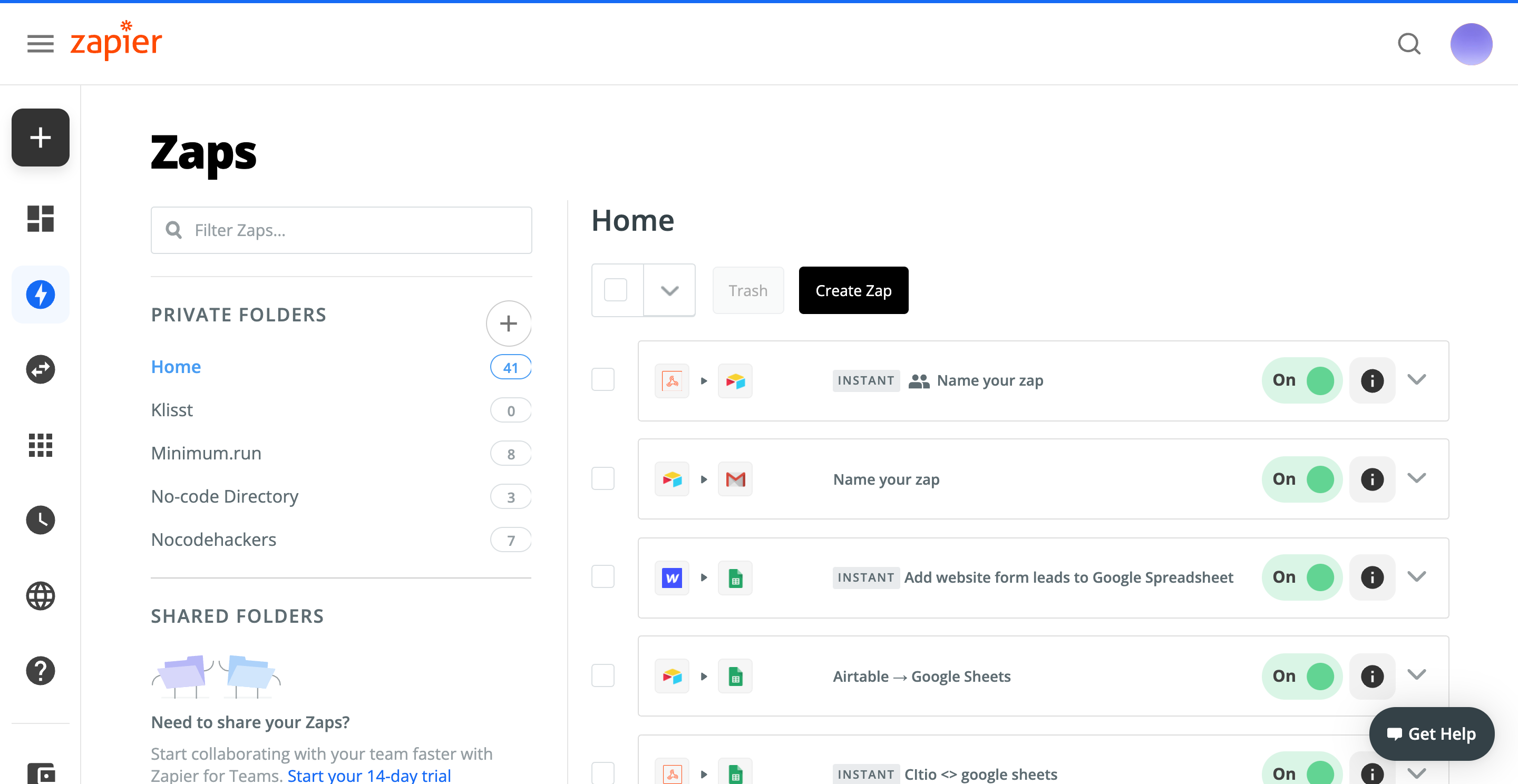This screenshot has width=1518, height=784.
Task: Click Gmail app icon in second zap
Action: point(735,479)
